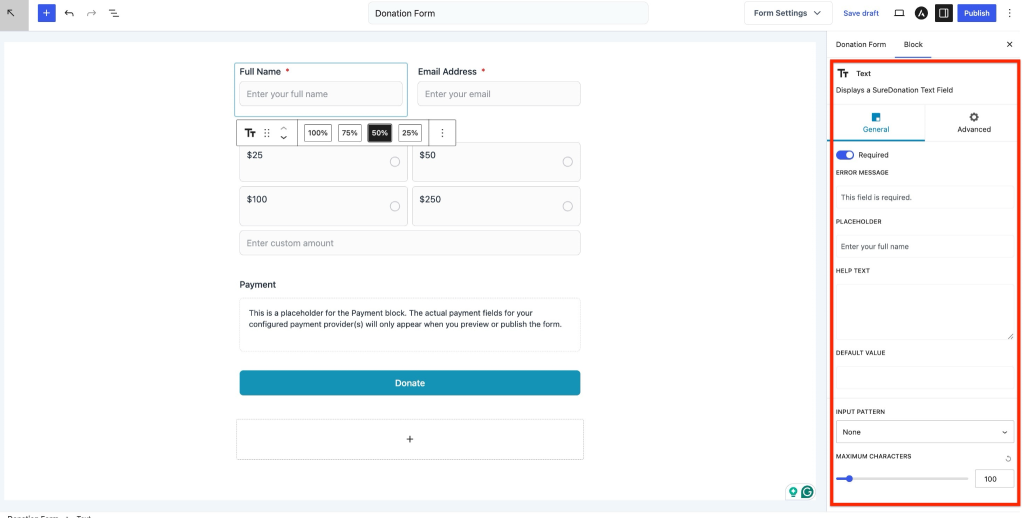The width and height of the screenshot is (1024, 518).
Task: Switch to the Donation Form sidebar tab
Action: pyautogui.click(x=861, y=44)
